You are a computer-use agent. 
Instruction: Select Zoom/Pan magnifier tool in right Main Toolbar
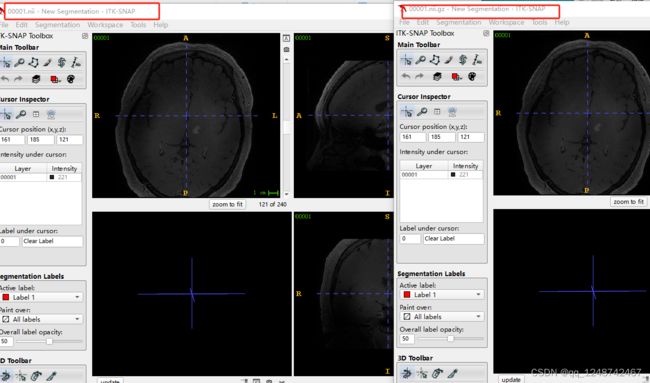point(420,60)
